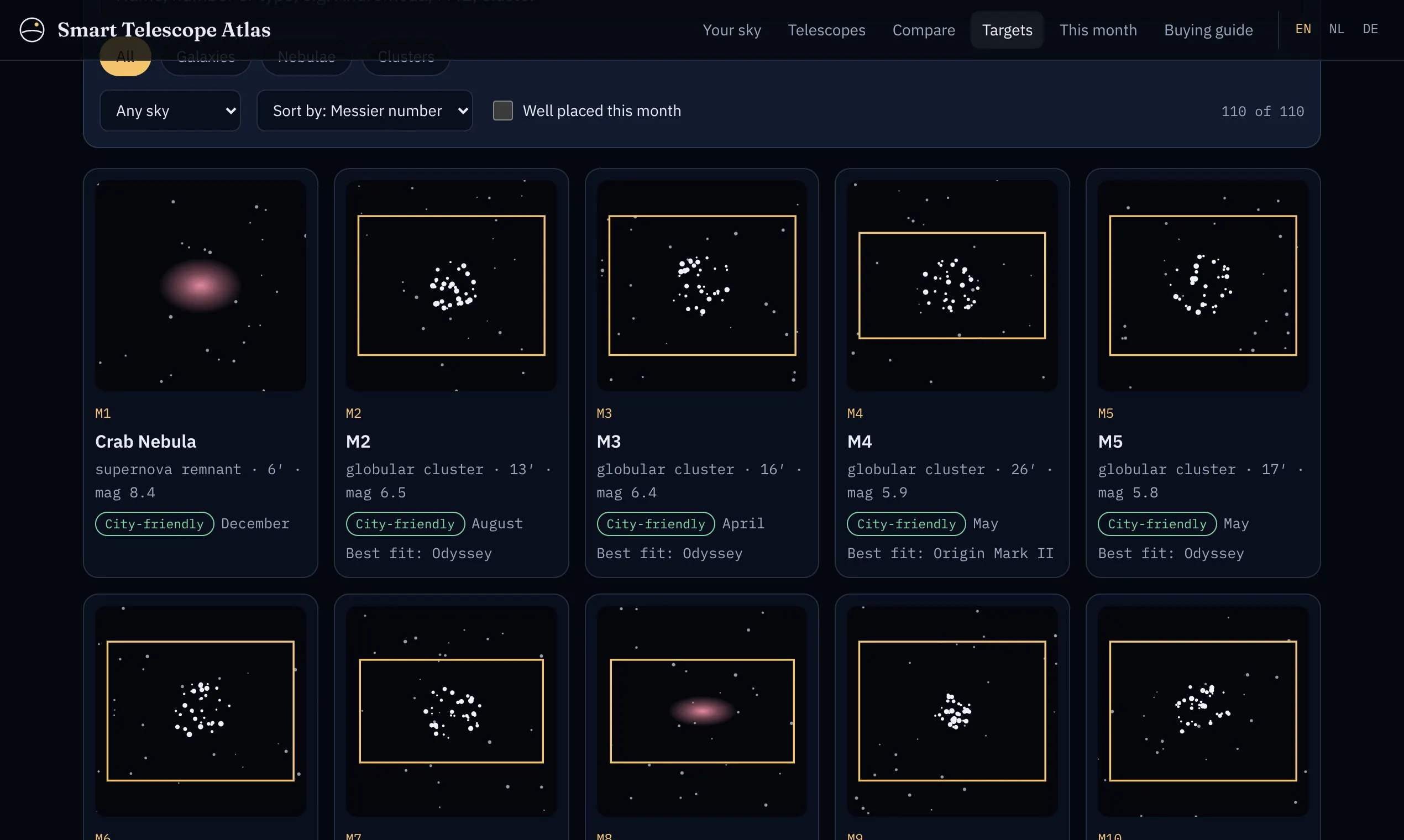
Task: Open the M5 cluster thumbnail
Action: 1203,286
